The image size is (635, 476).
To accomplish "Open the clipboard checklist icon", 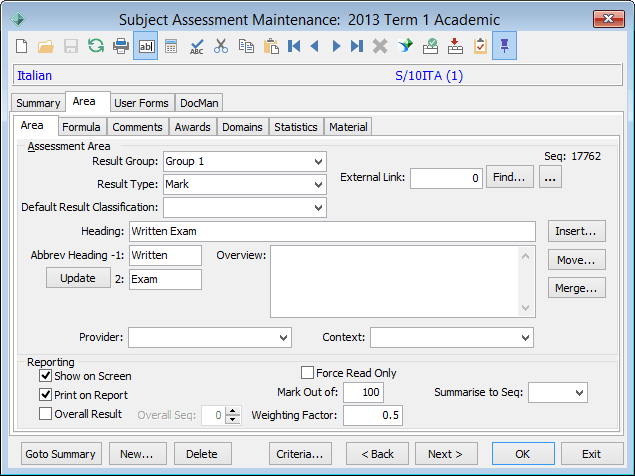I will pos(480,46).
